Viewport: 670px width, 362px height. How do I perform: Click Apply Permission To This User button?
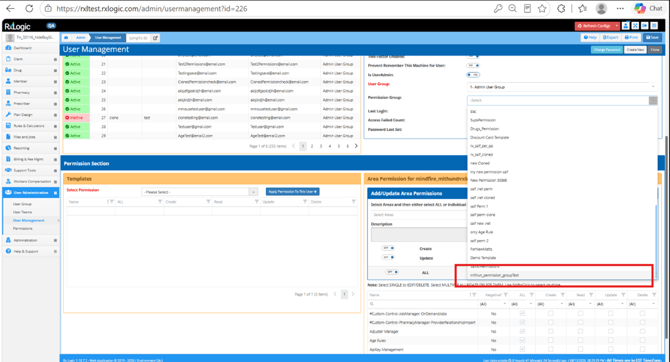[x=292, y=191]
